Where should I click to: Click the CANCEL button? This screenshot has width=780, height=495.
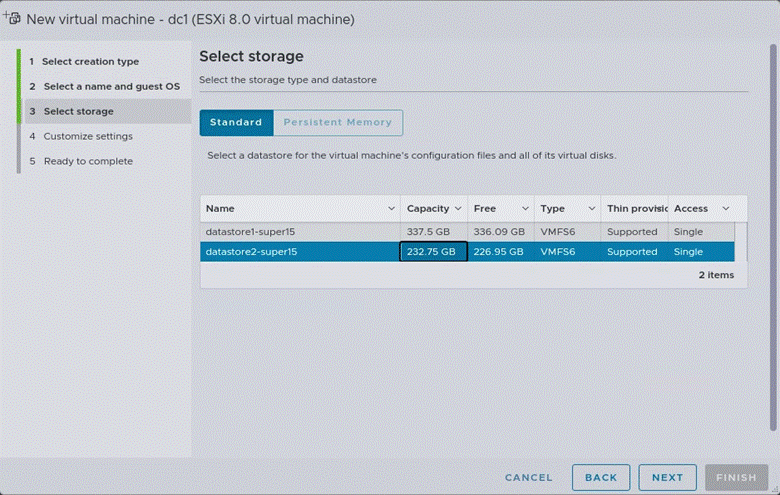528,478
